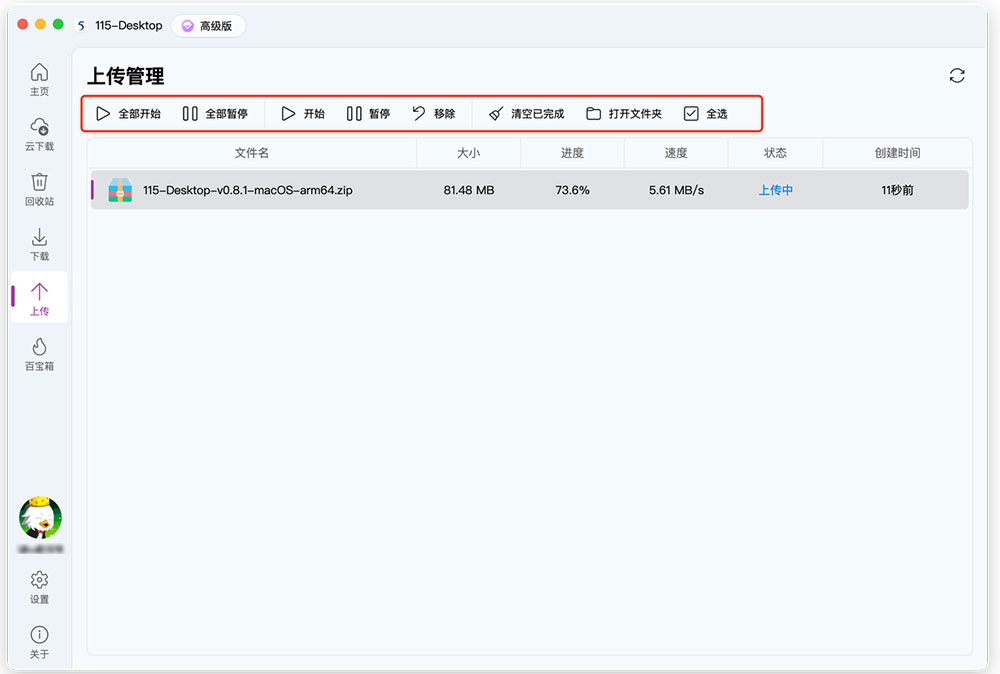Remove selected task with 移除

[x=434, y=114]
